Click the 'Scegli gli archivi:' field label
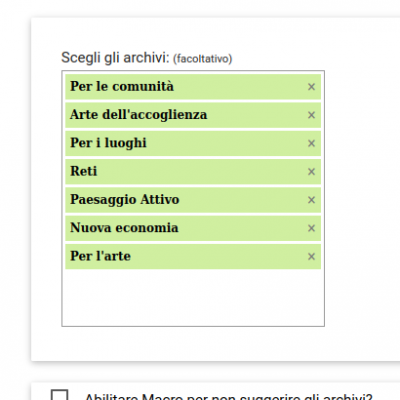This screenshot has height=400, width=400. pyautogui.click(x=115, y=58)
